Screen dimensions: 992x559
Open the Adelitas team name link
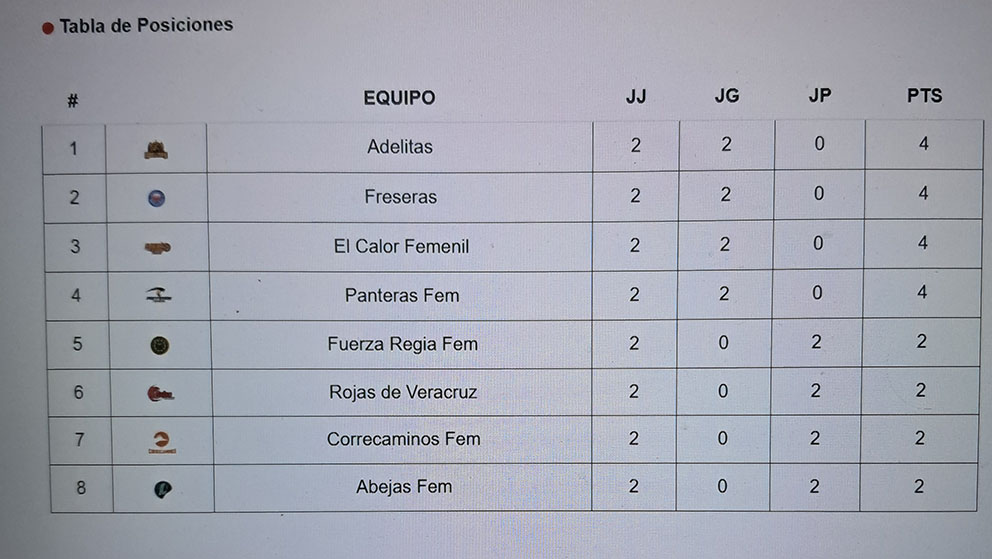pyautogui.click(x=400, y=147)
